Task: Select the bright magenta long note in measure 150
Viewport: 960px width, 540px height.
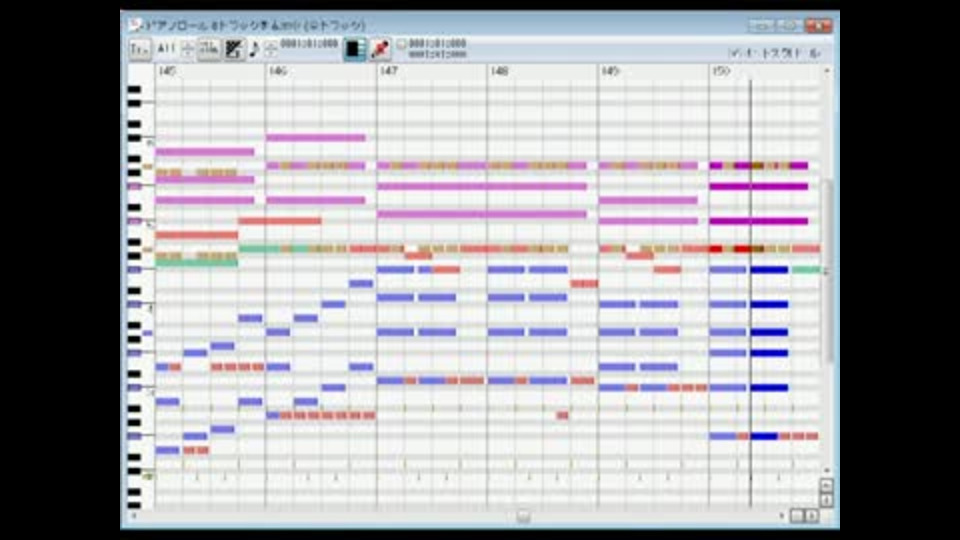Action: tap(759, 187)
